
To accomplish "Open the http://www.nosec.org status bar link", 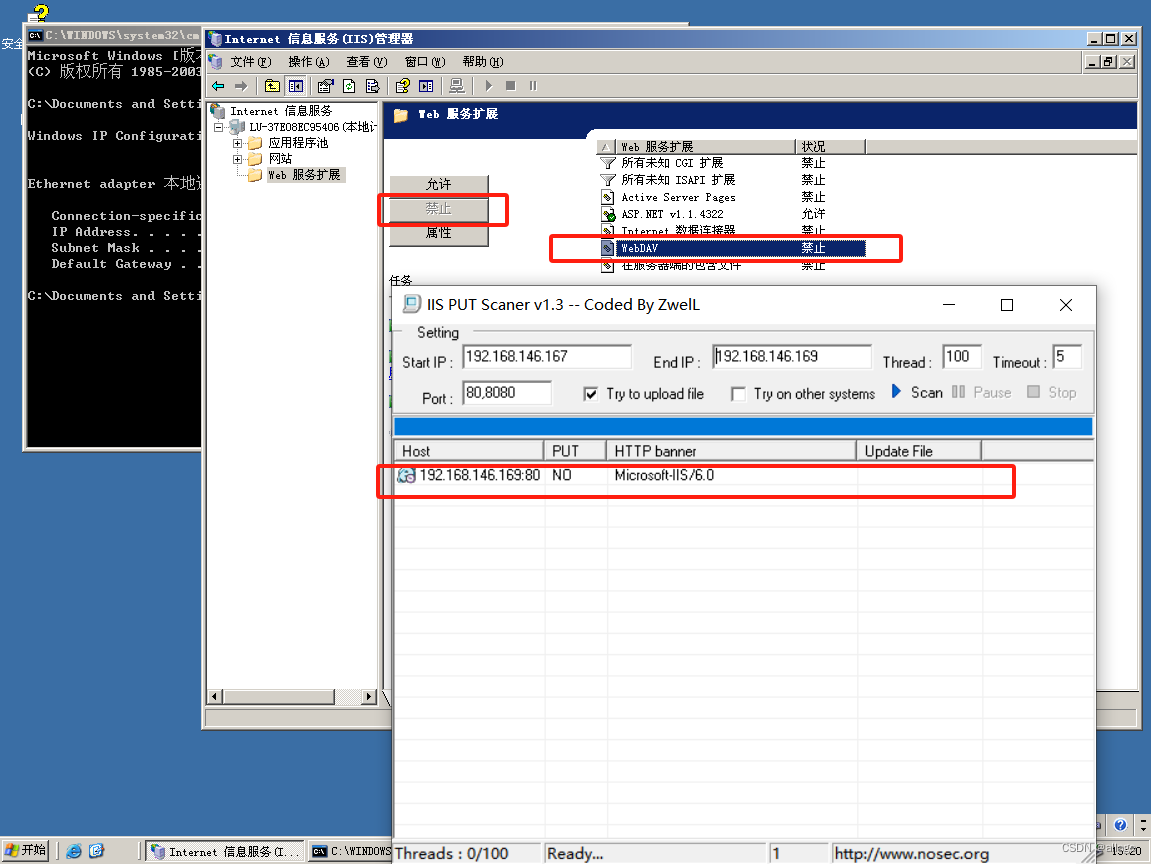I will [x=912, y=854].
